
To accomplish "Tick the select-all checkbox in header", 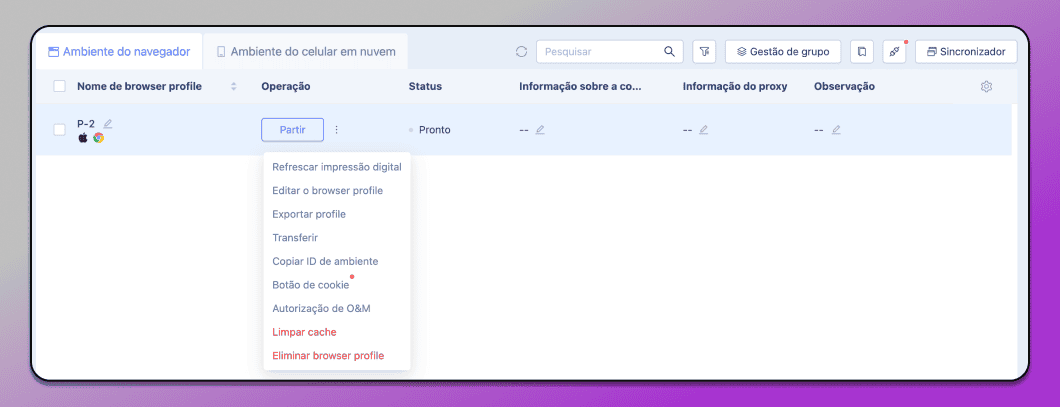I will pyautogui.click(x=59, y=86).
